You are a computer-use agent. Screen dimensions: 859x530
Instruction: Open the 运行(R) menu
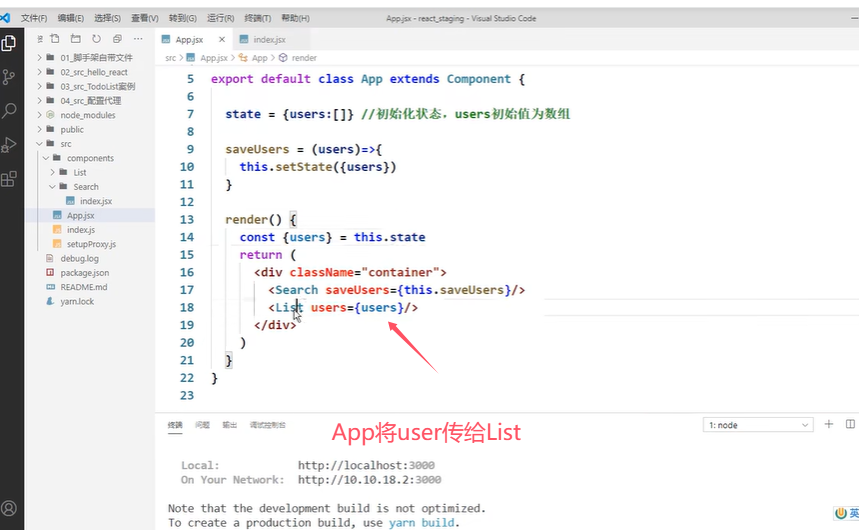pyautogui.click(x=220, y=18)
